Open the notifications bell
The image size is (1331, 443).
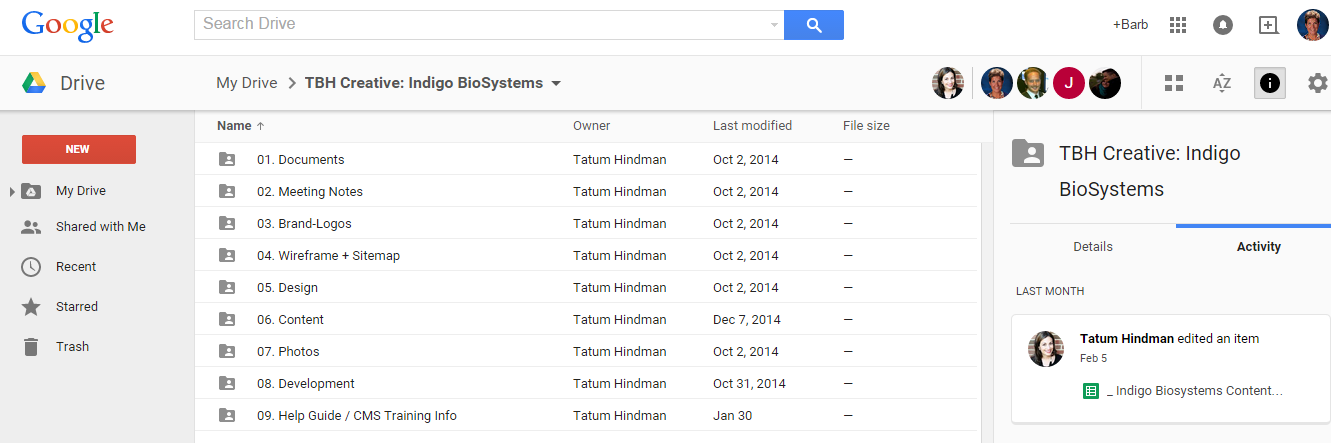click(x=1223, y=25)
